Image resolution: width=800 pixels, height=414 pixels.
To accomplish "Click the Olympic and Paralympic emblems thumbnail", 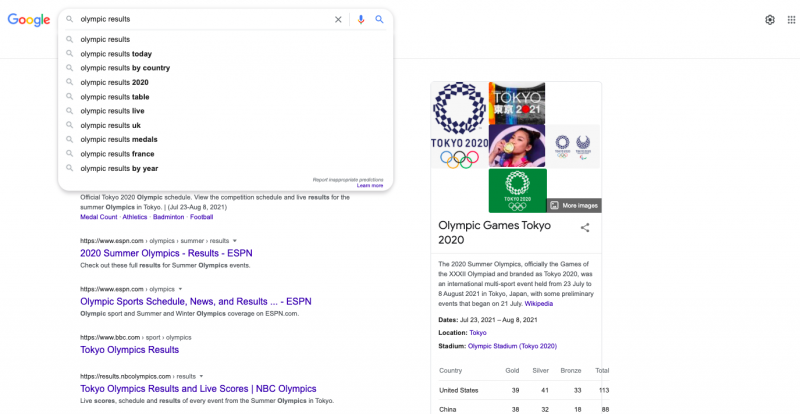I will click(573, 147).
